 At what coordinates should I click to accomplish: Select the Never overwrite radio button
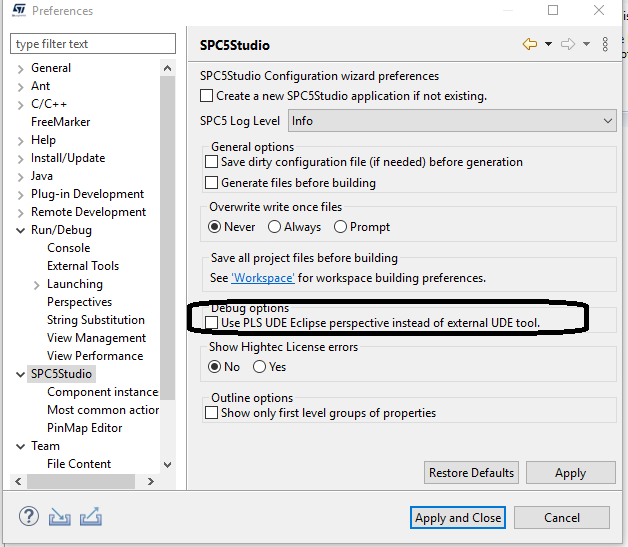click(x=214, y=227)
